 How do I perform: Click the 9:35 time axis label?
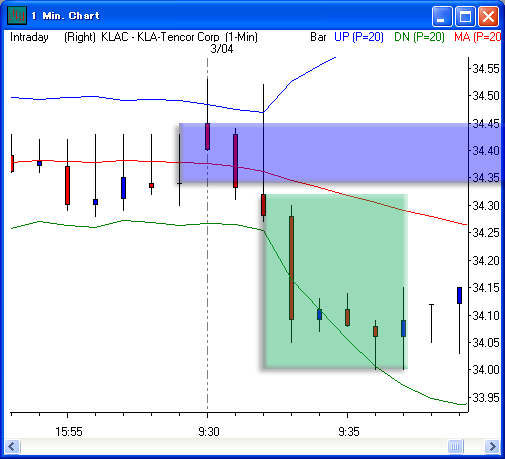tap(349, 432)
